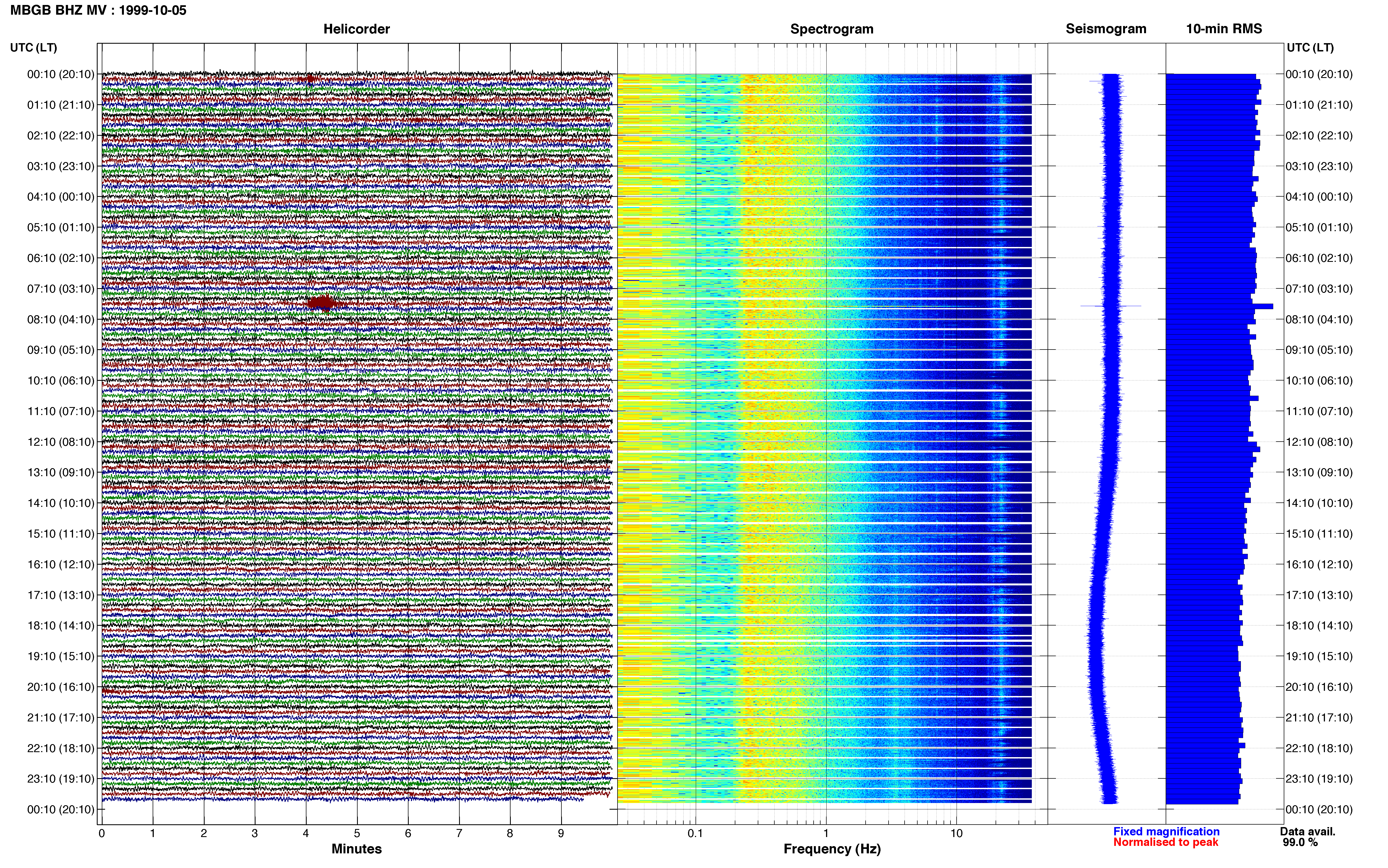Click right time label '20:10 (16:10)'
1388x868 pixels.
click(x=1319, y=687)
